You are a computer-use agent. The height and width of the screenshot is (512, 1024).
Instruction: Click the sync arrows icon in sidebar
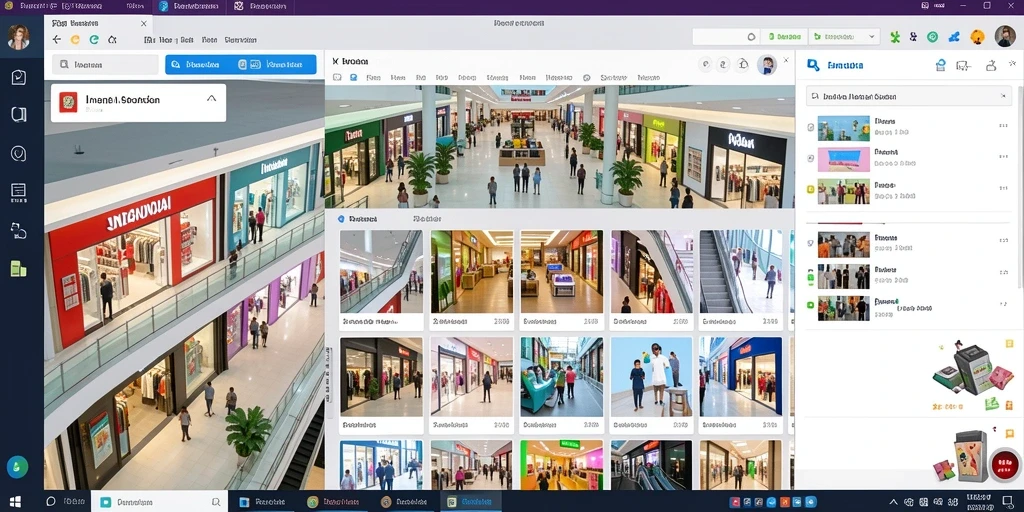click(19, 231)
